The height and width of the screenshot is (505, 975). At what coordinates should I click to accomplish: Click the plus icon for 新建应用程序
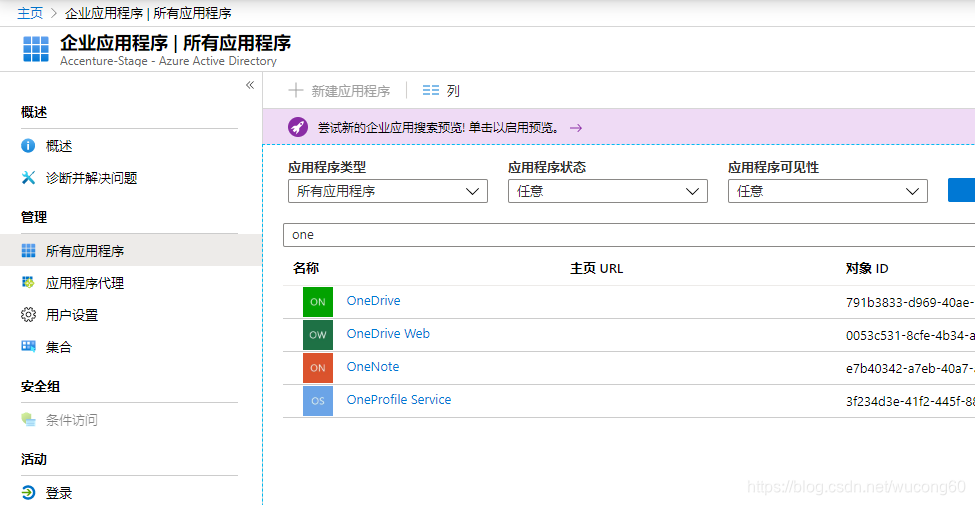(x=295, y=91)
